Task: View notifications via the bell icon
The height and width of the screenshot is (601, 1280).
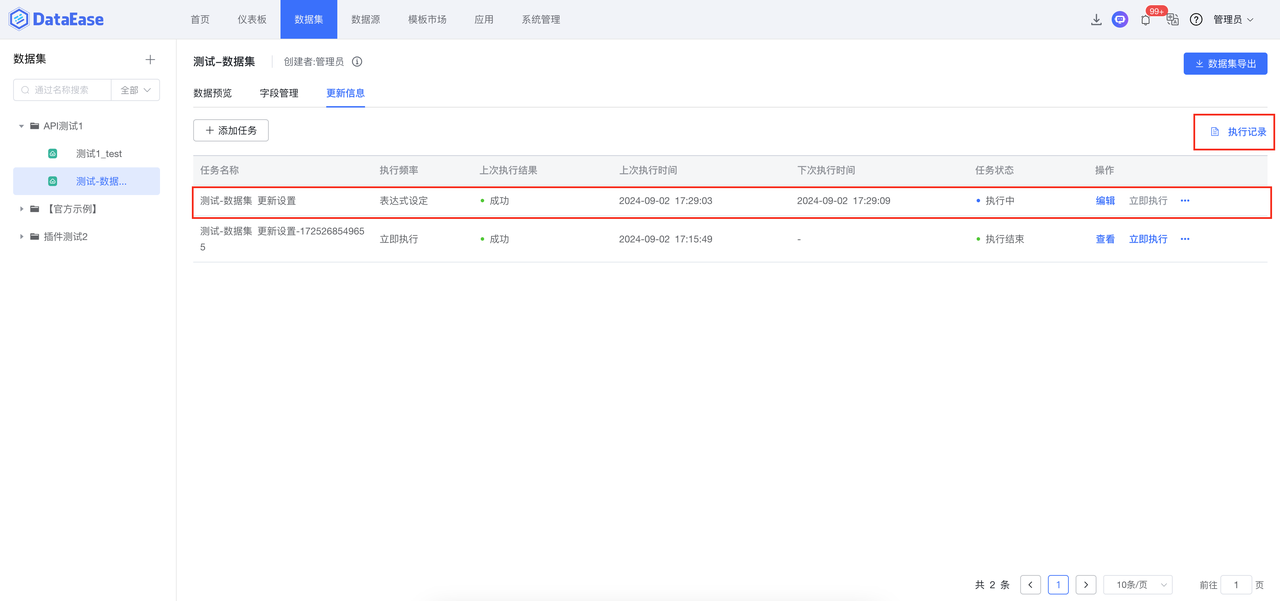Action: (x=1146, y=19)
